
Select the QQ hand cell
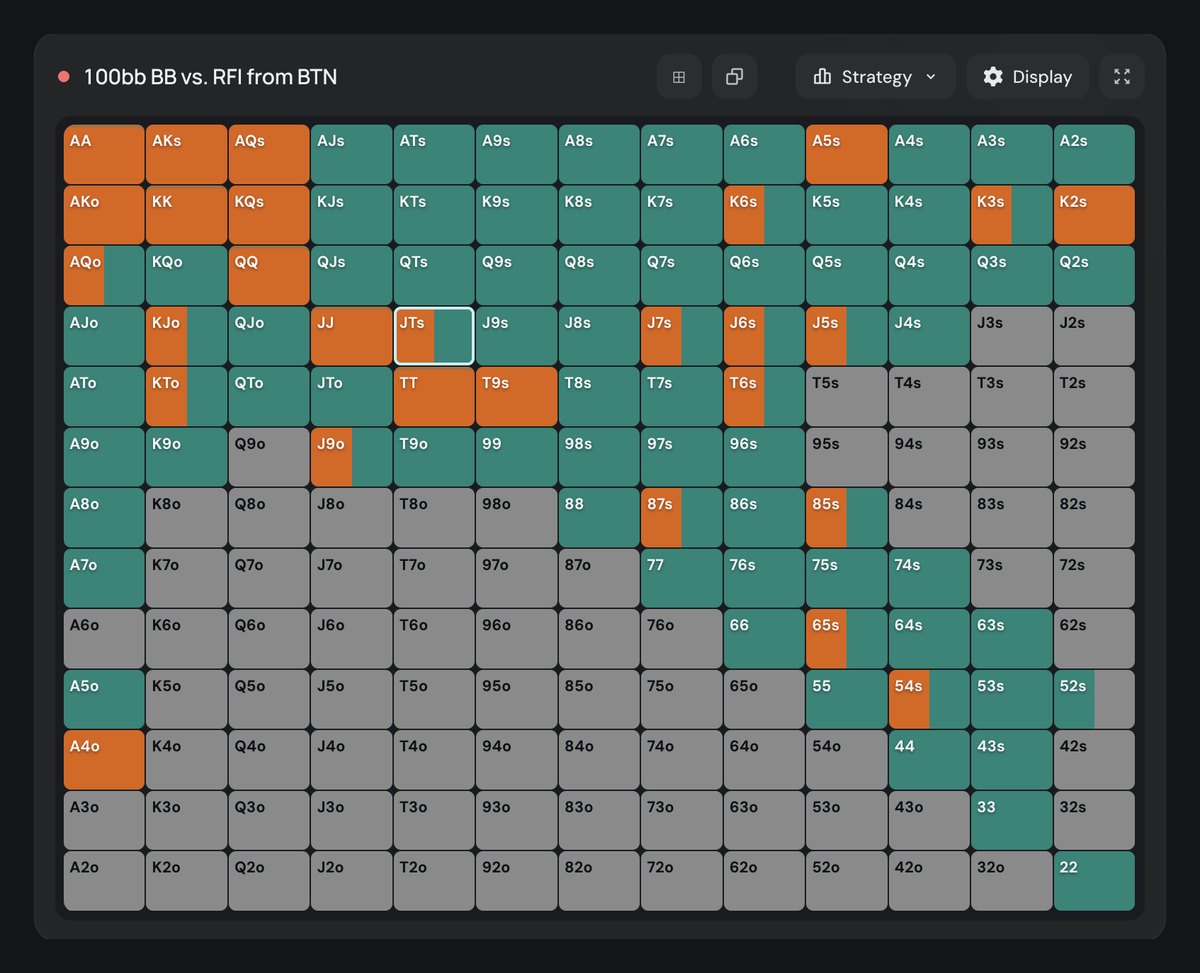[x=269, y=276]
